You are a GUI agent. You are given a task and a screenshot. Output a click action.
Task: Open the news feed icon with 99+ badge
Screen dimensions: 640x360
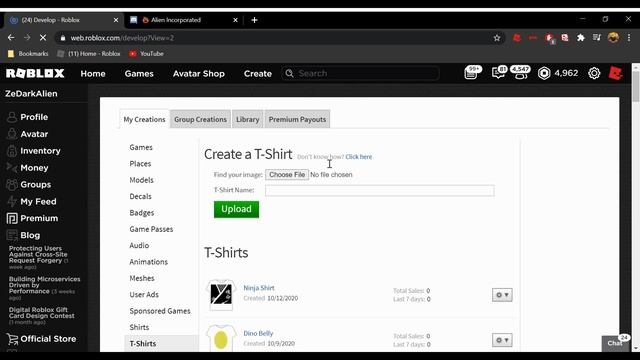pyautogui.click(x=472, y=73)
